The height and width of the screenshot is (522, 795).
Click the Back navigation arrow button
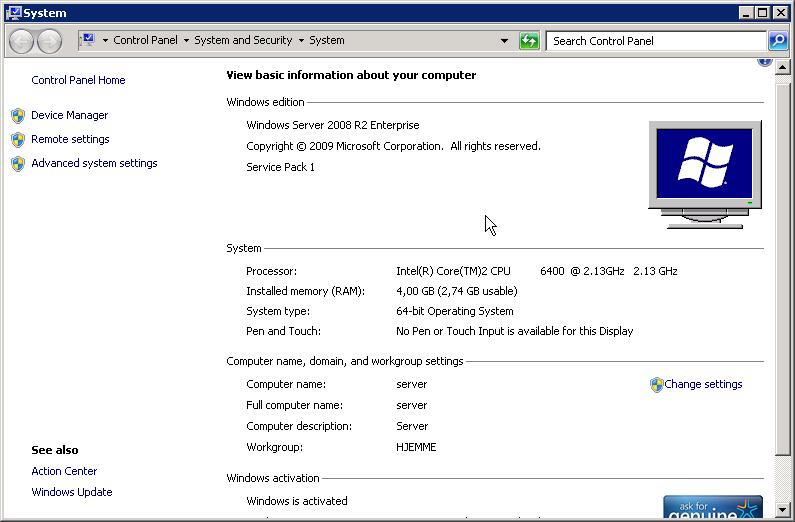pyautogui.click(x=21, y=41)
